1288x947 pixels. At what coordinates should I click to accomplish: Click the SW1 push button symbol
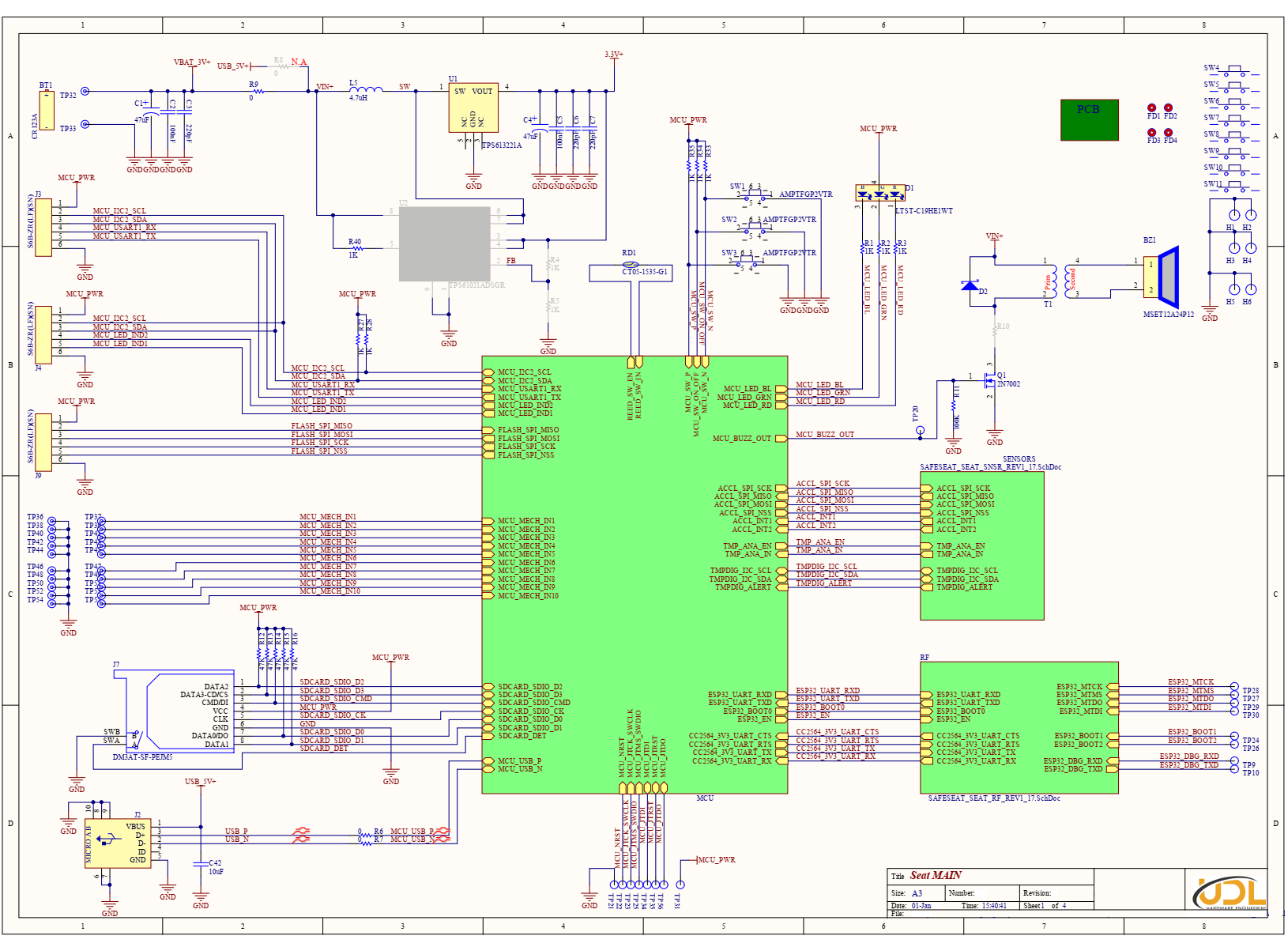tap(754, 194)
